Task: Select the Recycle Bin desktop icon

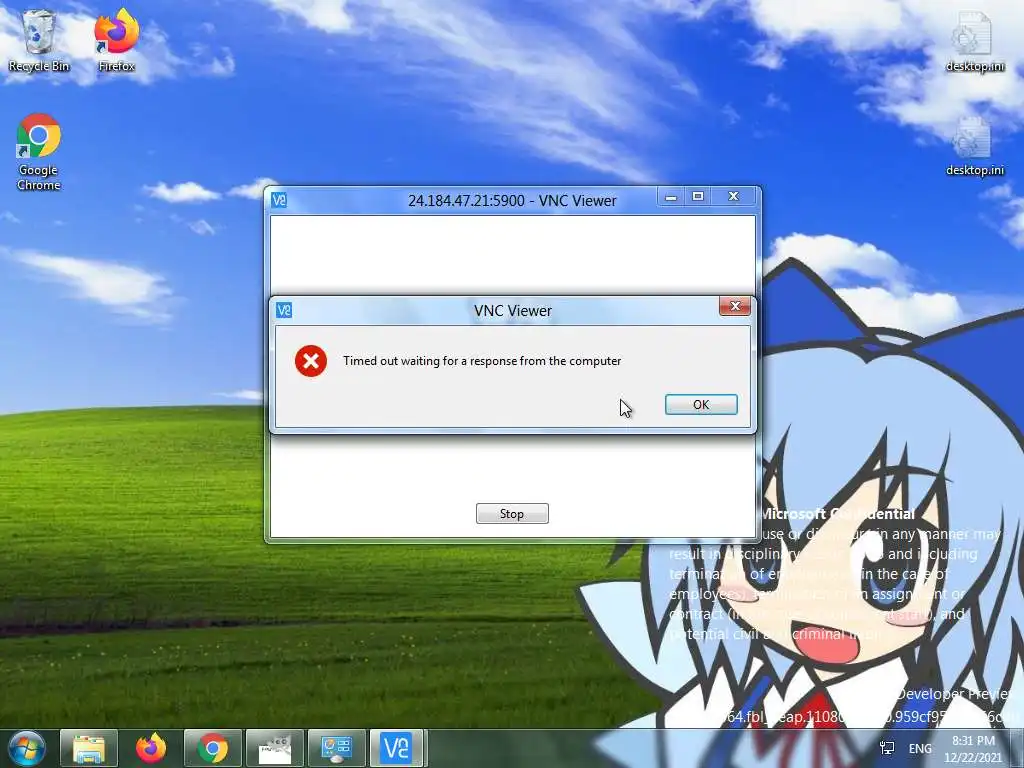Action: [x=39, y=40]
